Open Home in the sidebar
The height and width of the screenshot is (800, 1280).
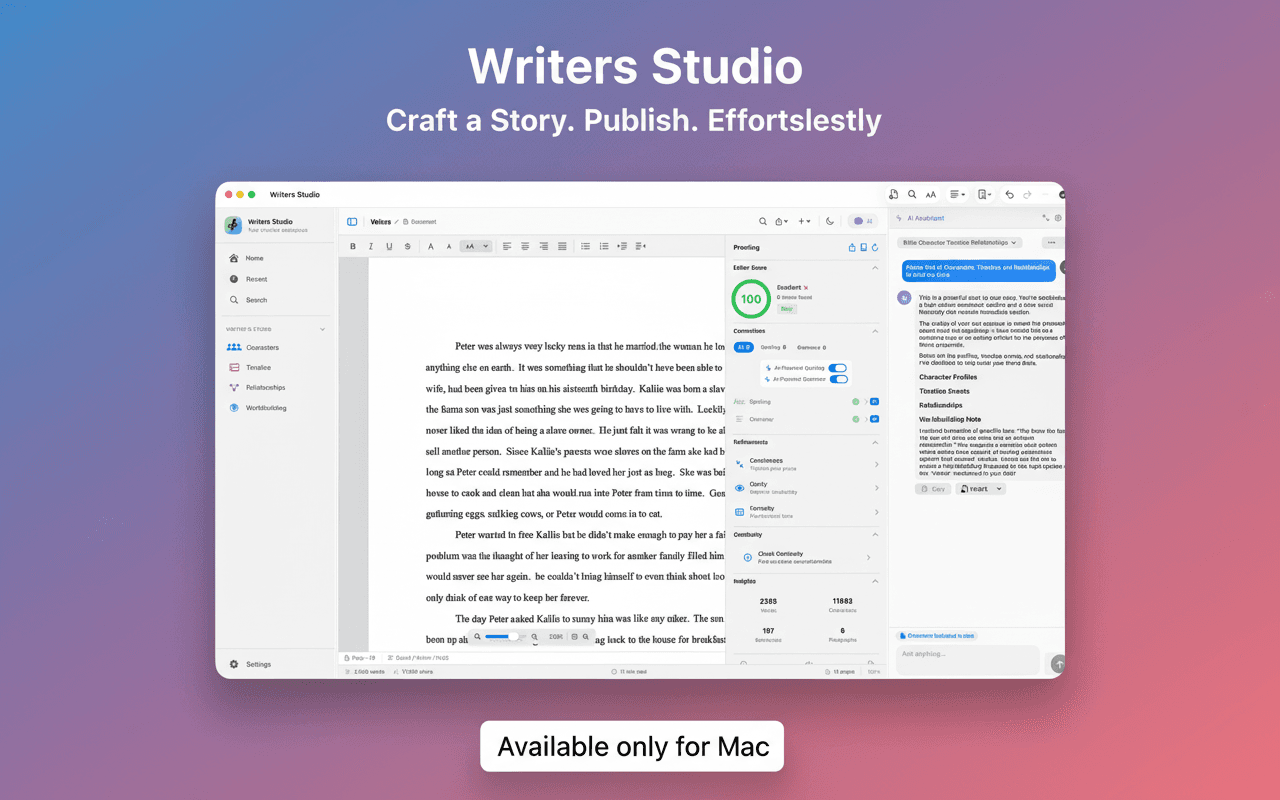click(x=254, y=258)
